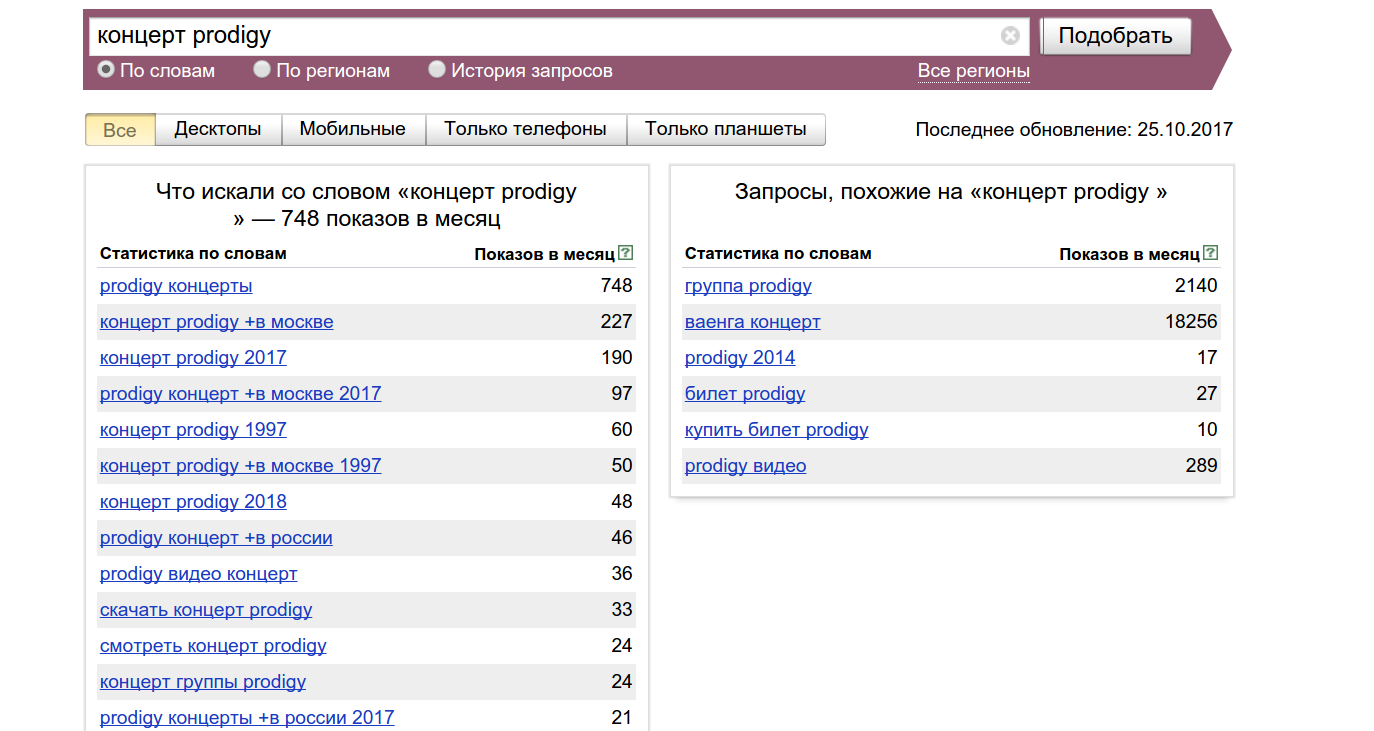Click the value 289 for prodigy видео

pyautogui.click(x=1201, y=466)
